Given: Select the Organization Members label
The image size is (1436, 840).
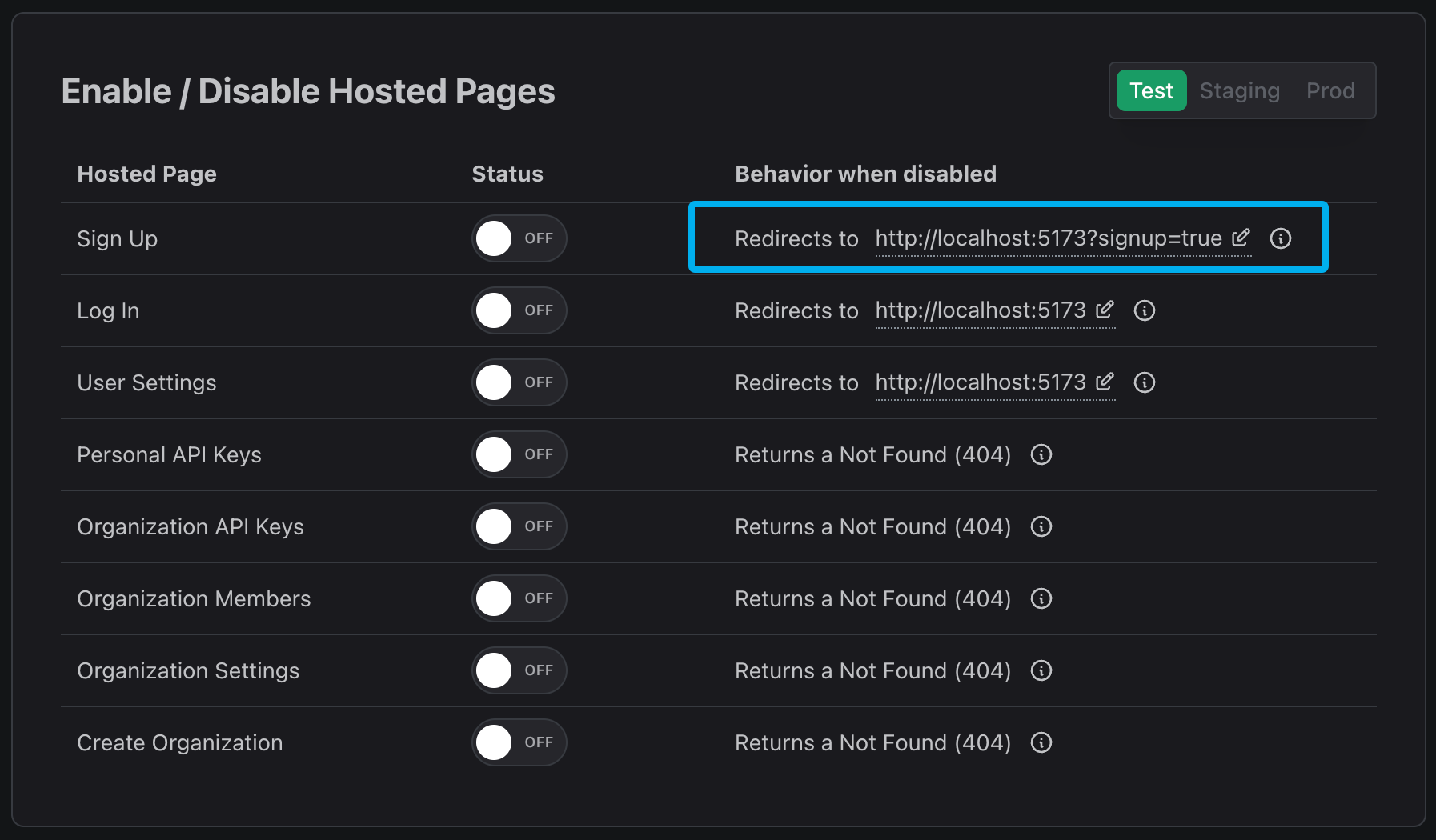Looking at the screenshot, I should 194,598.
